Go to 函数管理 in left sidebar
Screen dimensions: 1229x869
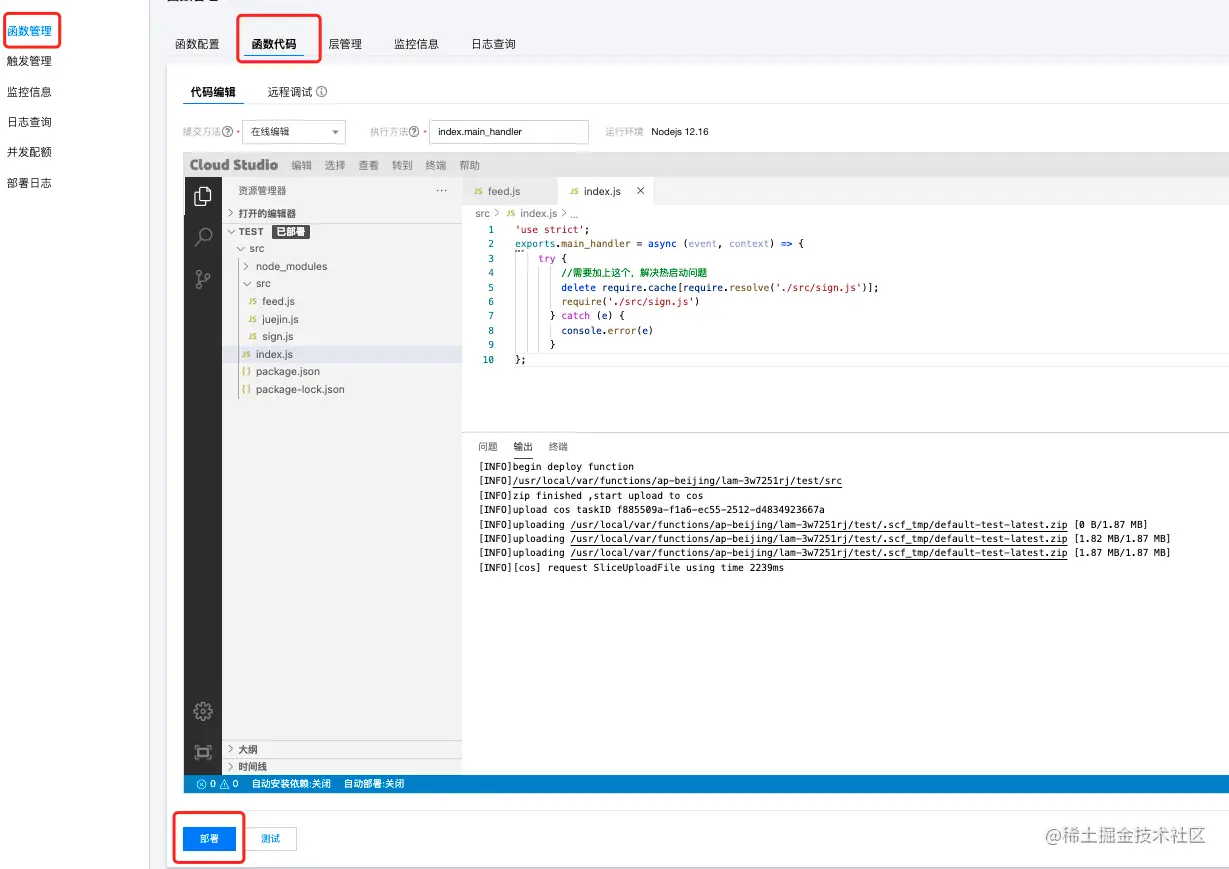(x=29, y=31)
